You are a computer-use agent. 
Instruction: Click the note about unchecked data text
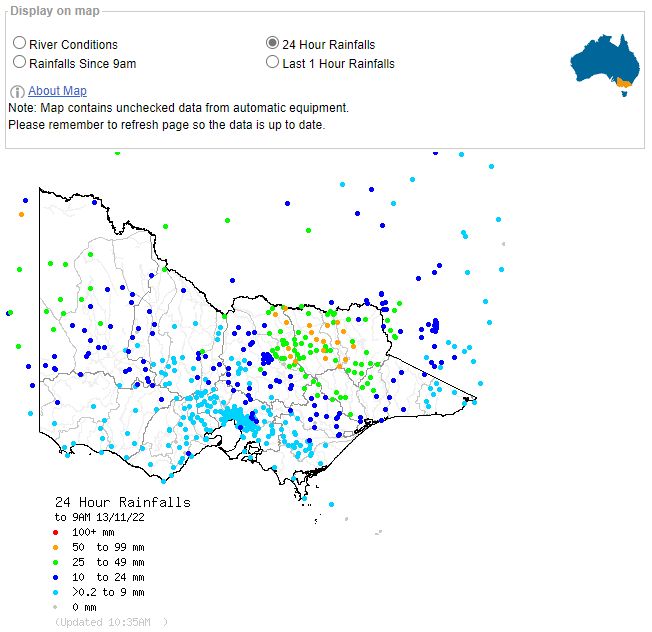(x=178, y=108)
